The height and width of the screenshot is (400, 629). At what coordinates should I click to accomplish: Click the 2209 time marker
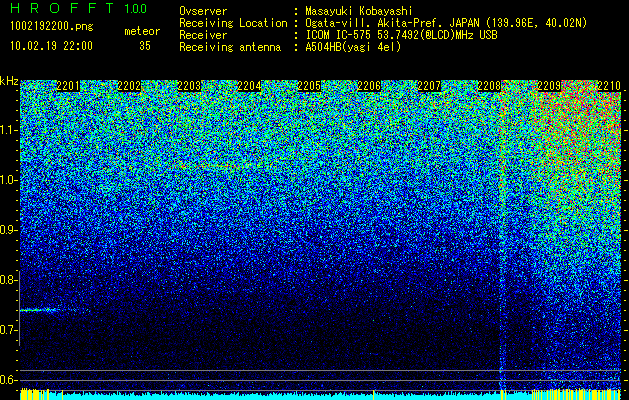[549, 86]
